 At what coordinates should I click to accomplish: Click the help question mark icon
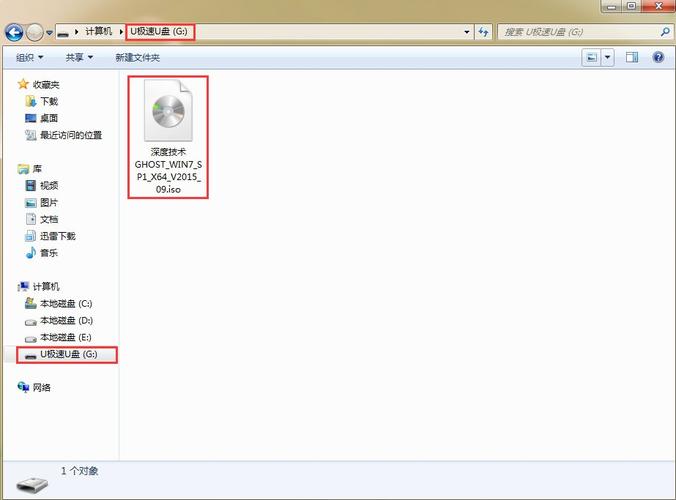pyautogui.click(x=658, y=58)
